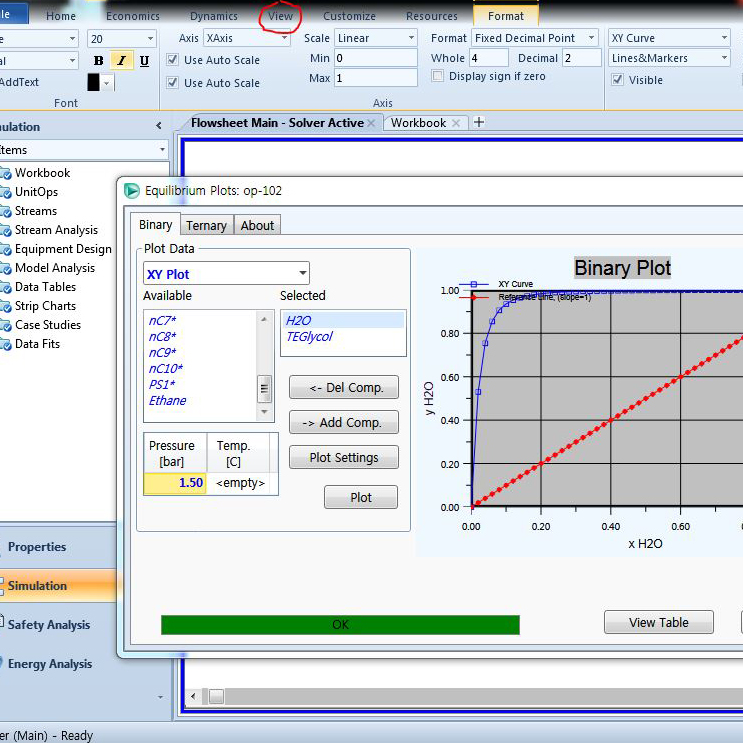Image resolution: width=743 pixels, height=743 pixels.
Task: Toggle Italic font formatting
Action: tap(121, 61)
